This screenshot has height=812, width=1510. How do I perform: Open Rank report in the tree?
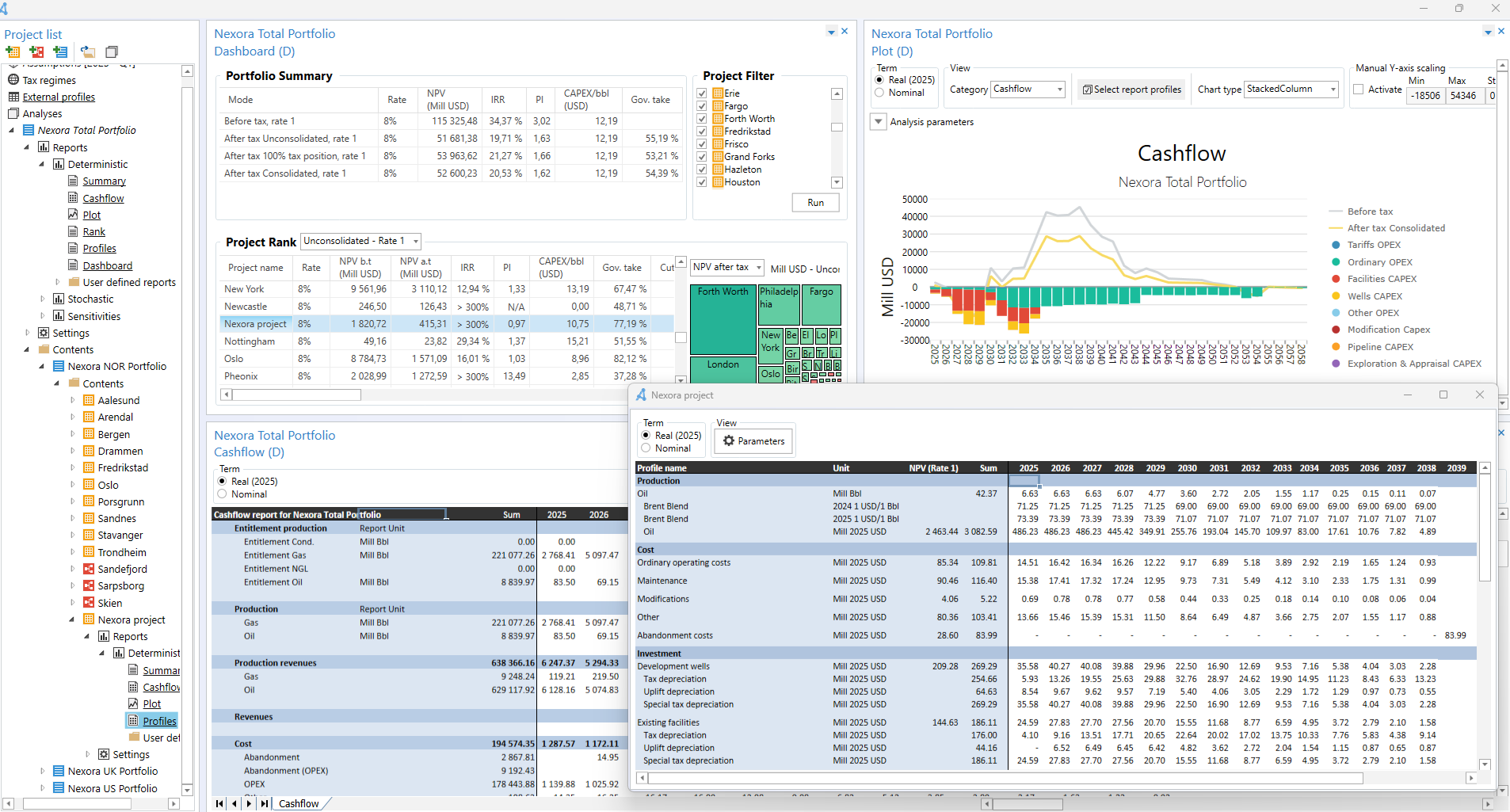[x=93, y=232]
